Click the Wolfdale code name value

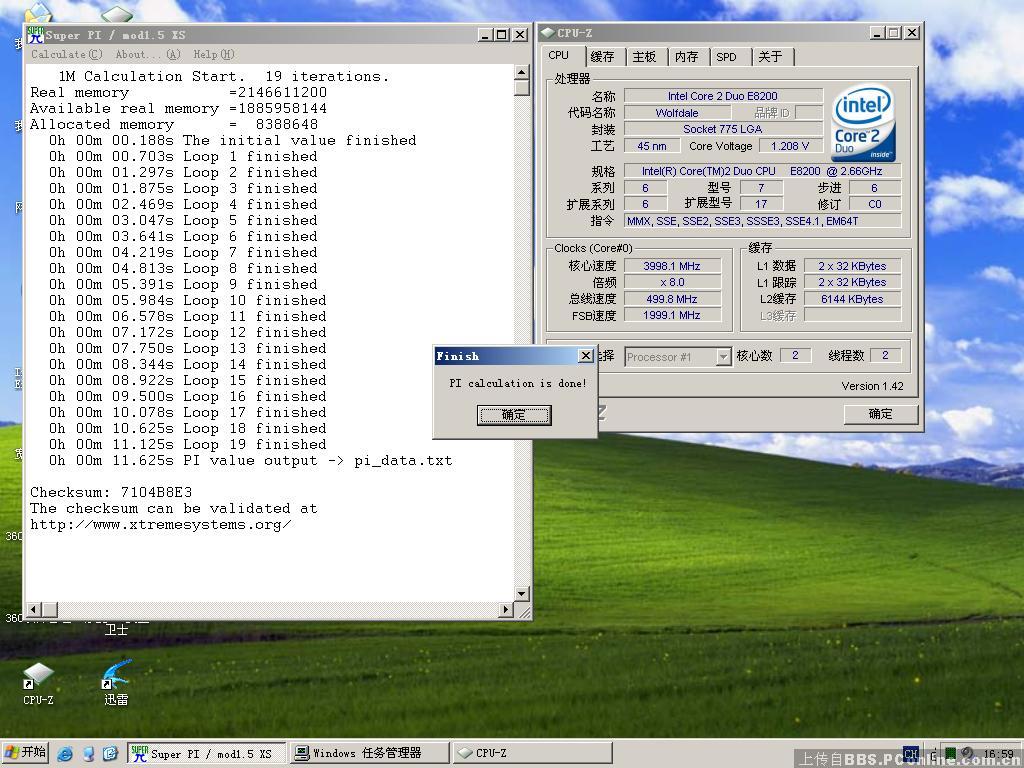tap(677, 113)
